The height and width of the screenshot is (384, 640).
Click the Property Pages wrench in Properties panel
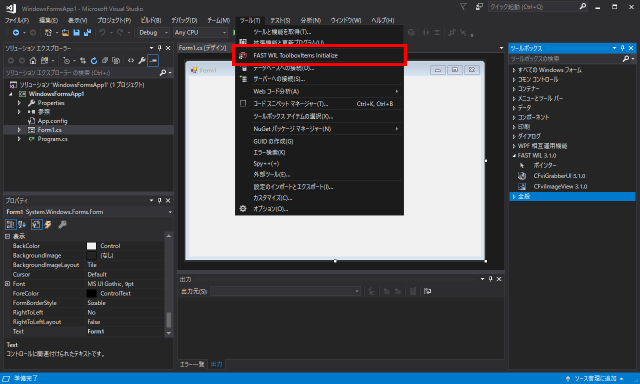[62, 224]
